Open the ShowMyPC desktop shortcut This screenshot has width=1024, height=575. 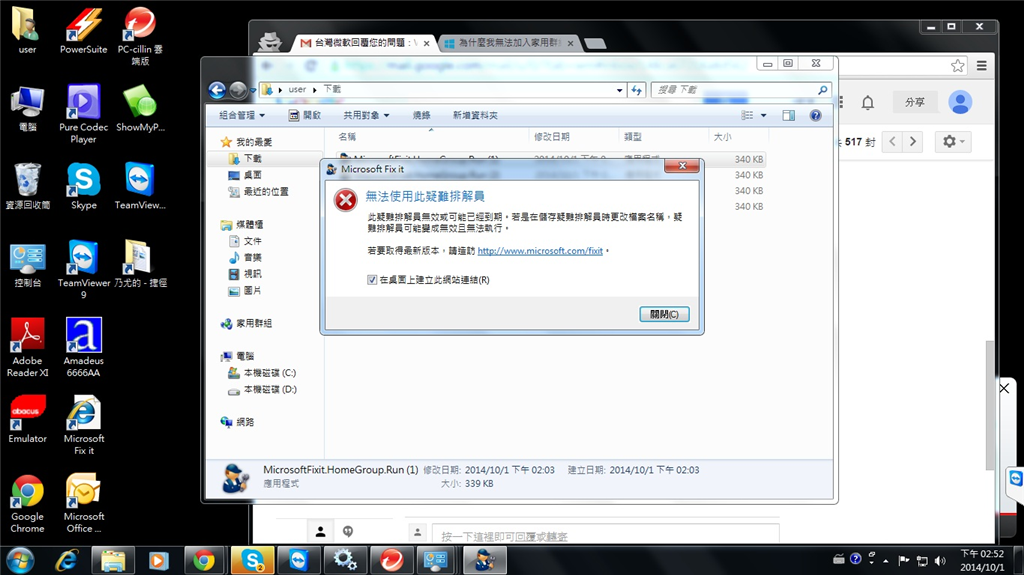point(140,108)
